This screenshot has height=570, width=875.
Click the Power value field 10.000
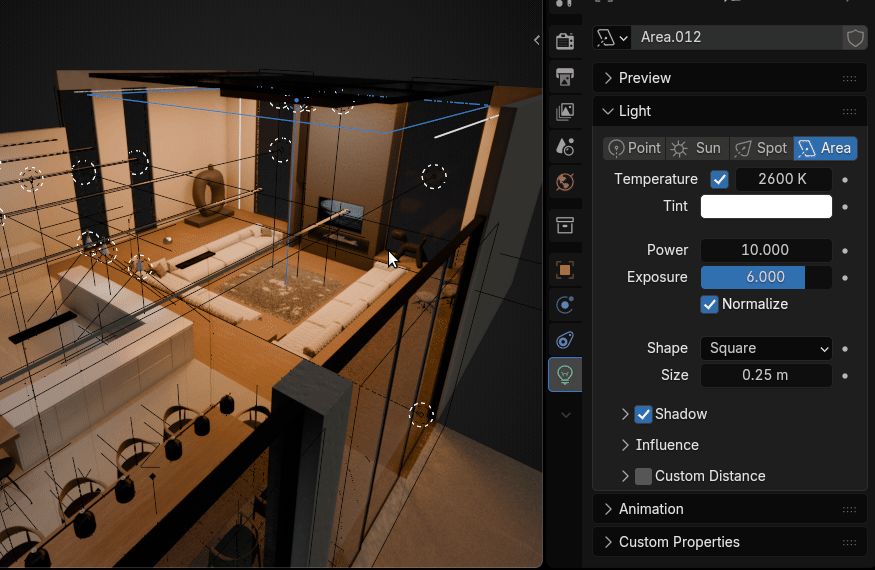click(x=766, y=250)
